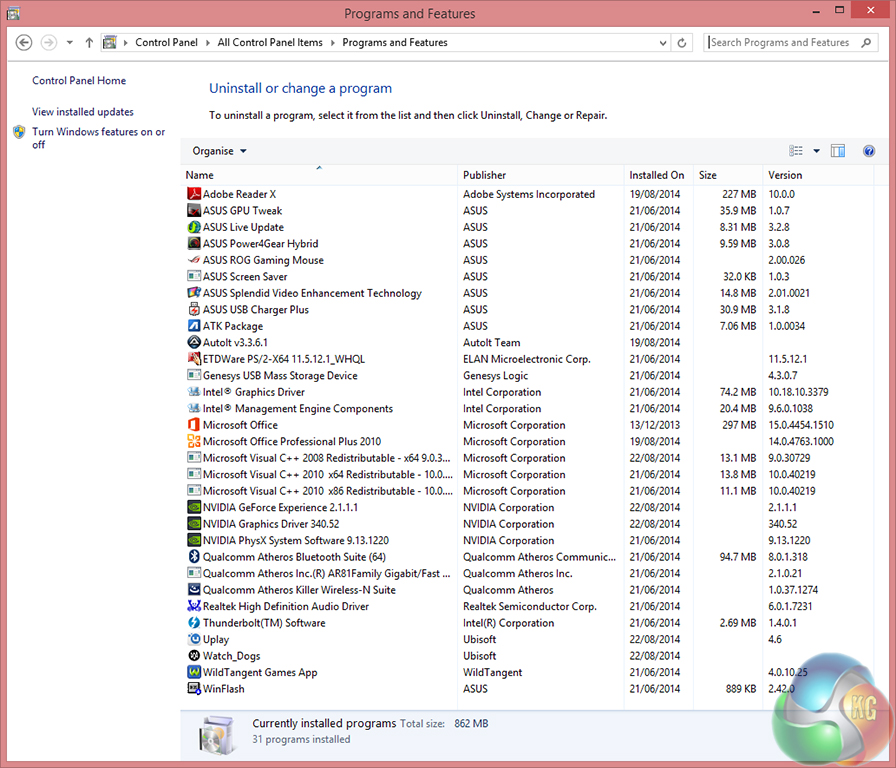Screen dimensions: 896x768
Task: Toggle the preview pane icon
Action: tap(838, 151)
